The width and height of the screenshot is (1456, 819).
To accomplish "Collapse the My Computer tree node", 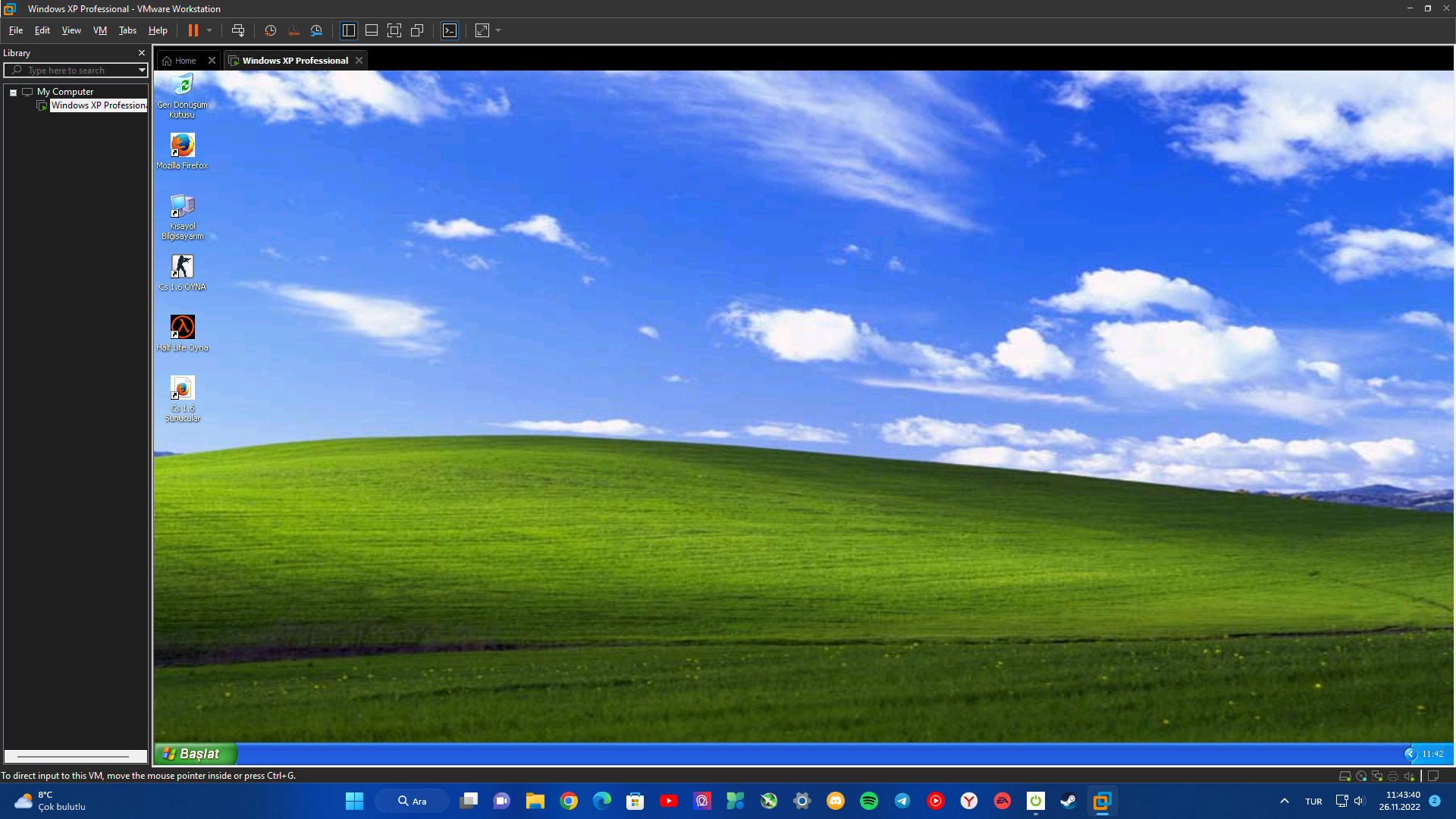I will point(13,93).
